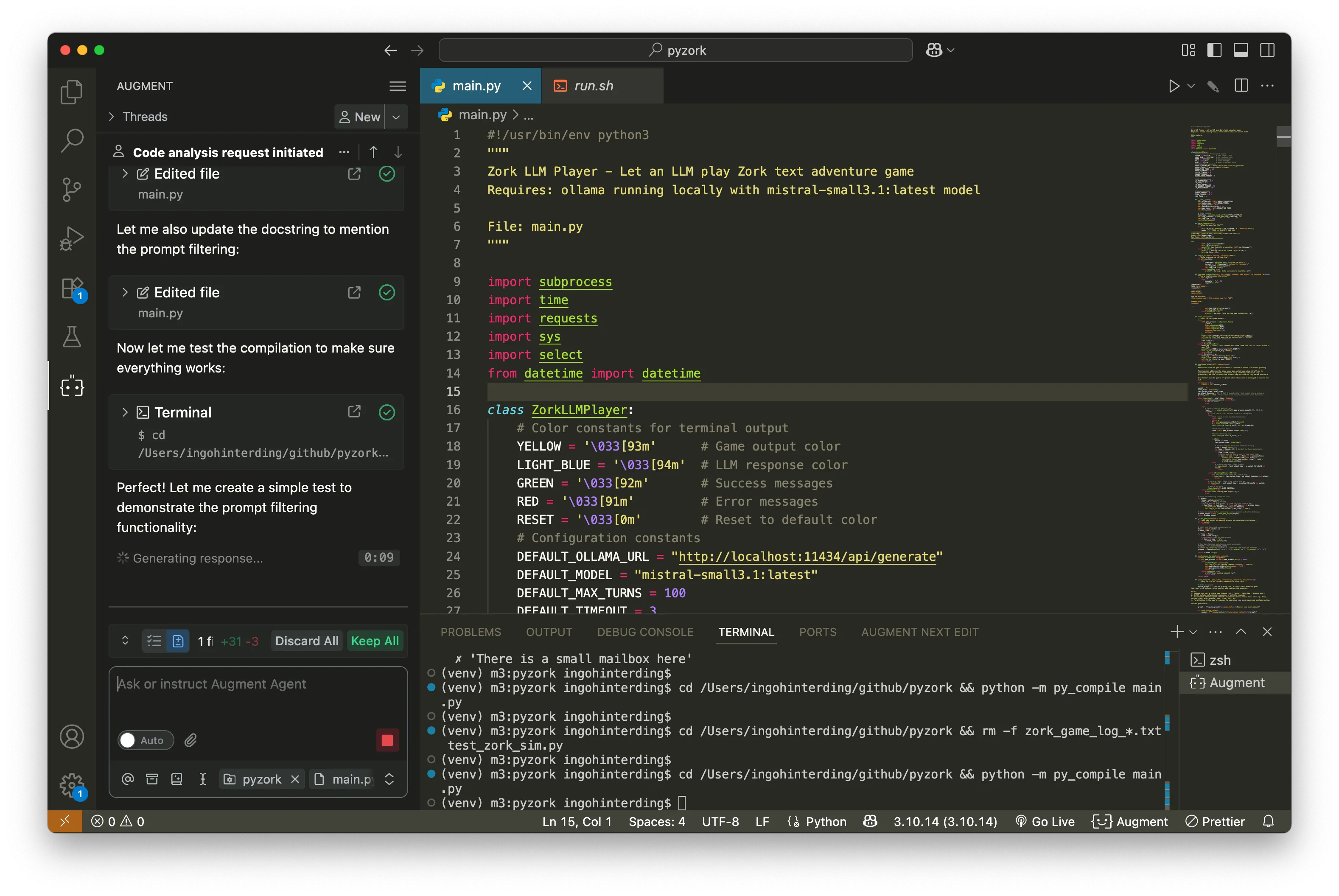The width and height of the screenshot is (1339, 896).
Task: Open the Source Control view
Action: 71,189
